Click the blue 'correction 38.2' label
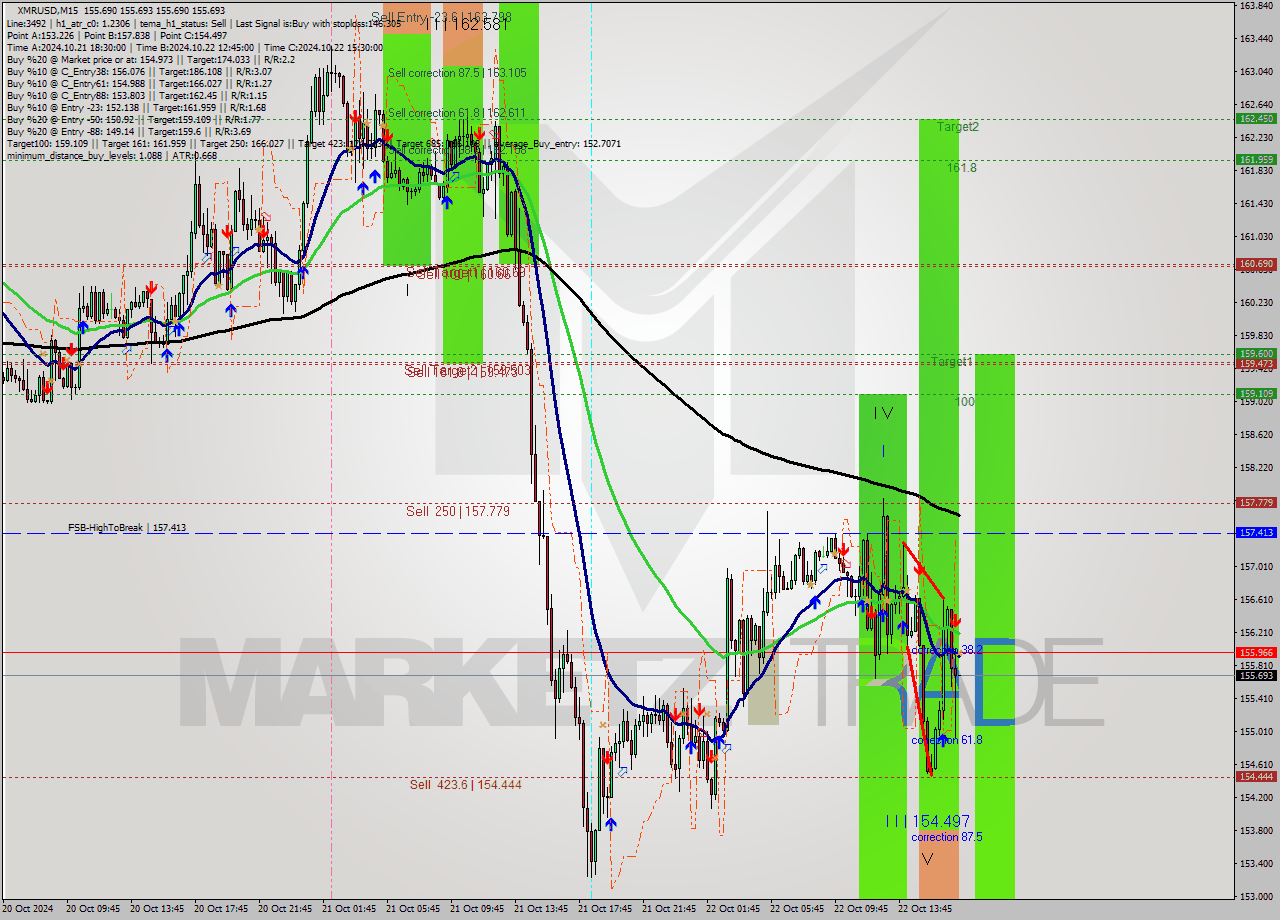Viewport: 1280px width, 920px height. click(946, 650)
